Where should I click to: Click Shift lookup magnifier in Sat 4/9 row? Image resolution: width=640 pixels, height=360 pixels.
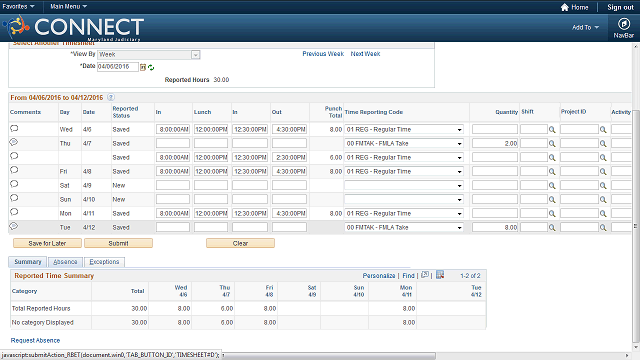[x=552, y=186]
